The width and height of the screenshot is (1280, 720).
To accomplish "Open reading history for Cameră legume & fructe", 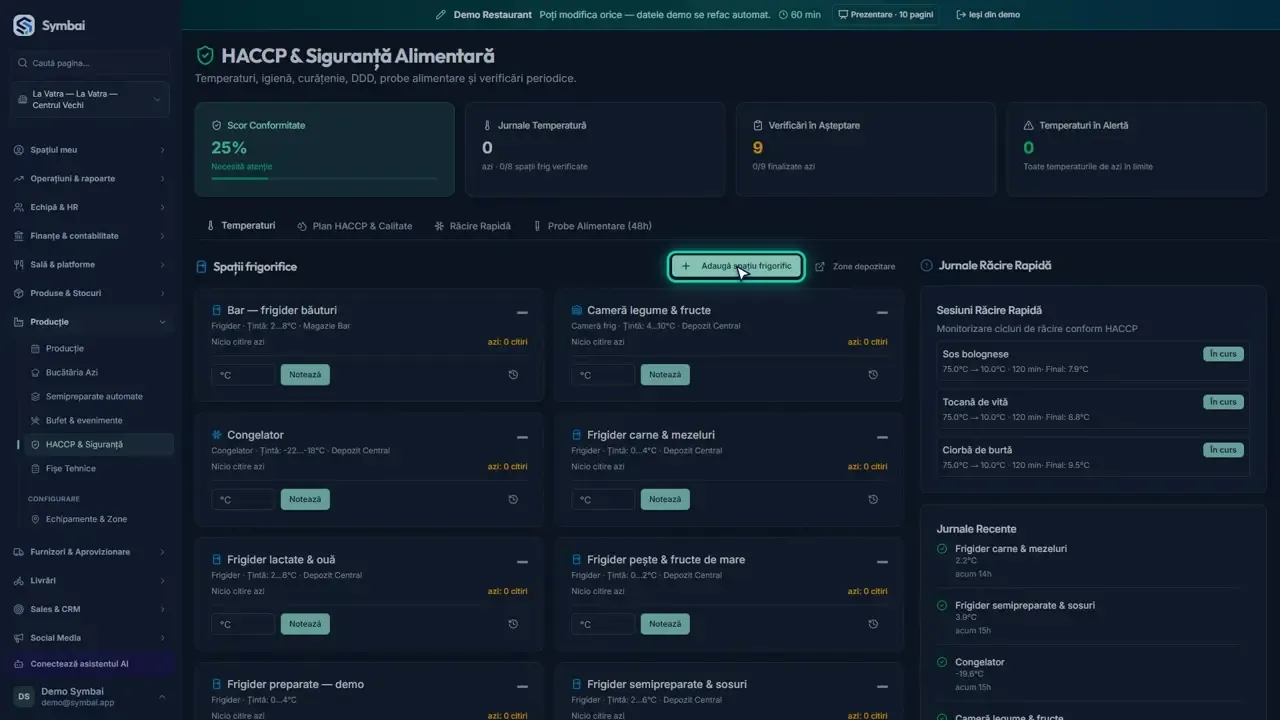I will pos(873,375).
